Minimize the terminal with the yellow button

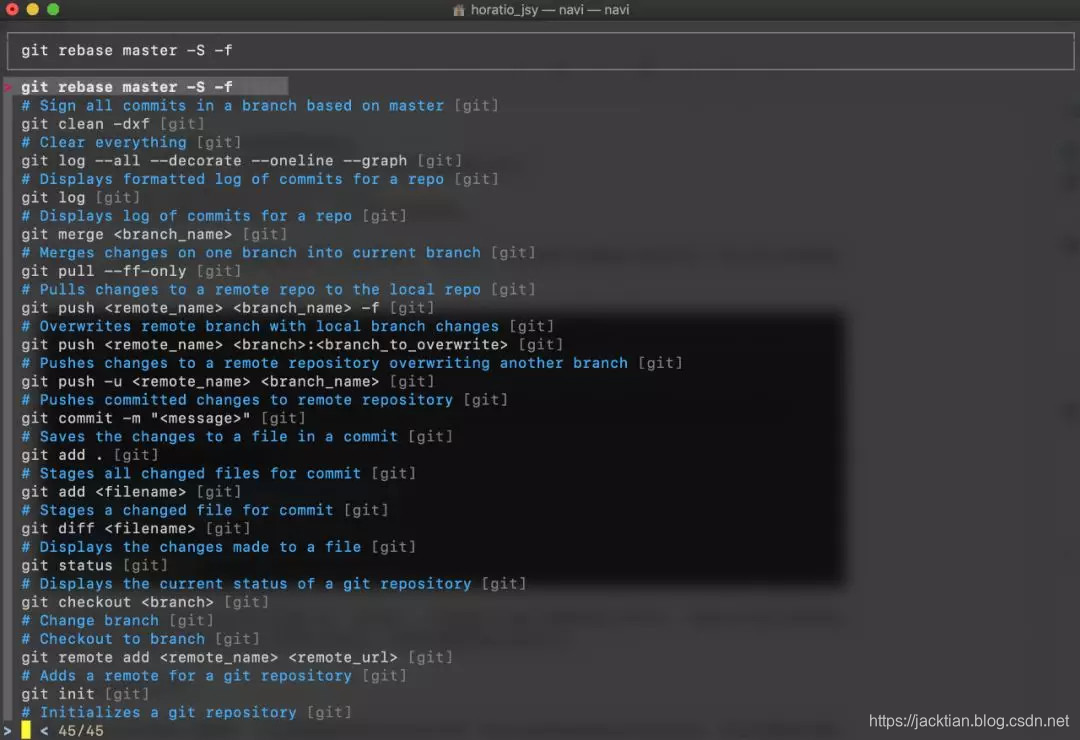click(x=32, y=9)
